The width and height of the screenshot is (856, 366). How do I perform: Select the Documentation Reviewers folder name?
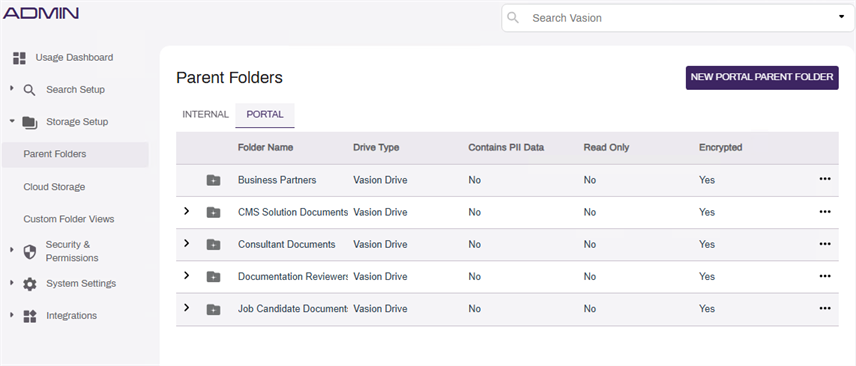[x=293, y=277]
